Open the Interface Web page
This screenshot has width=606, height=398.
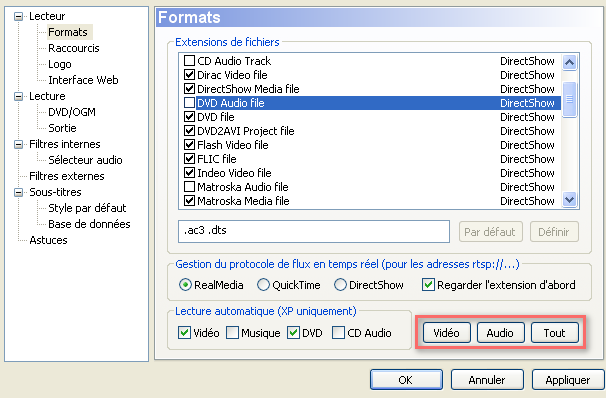click(83, 80)
